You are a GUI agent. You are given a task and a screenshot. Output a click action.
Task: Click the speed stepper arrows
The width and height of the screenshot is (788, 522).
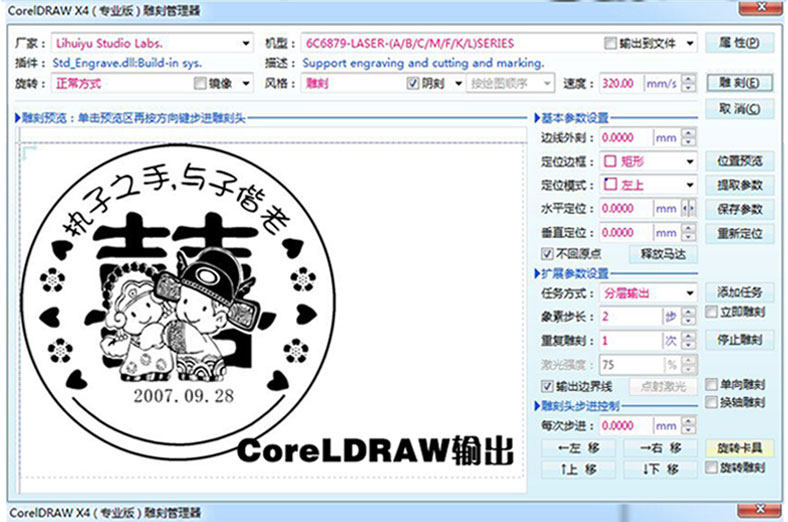tap(689, 83)
